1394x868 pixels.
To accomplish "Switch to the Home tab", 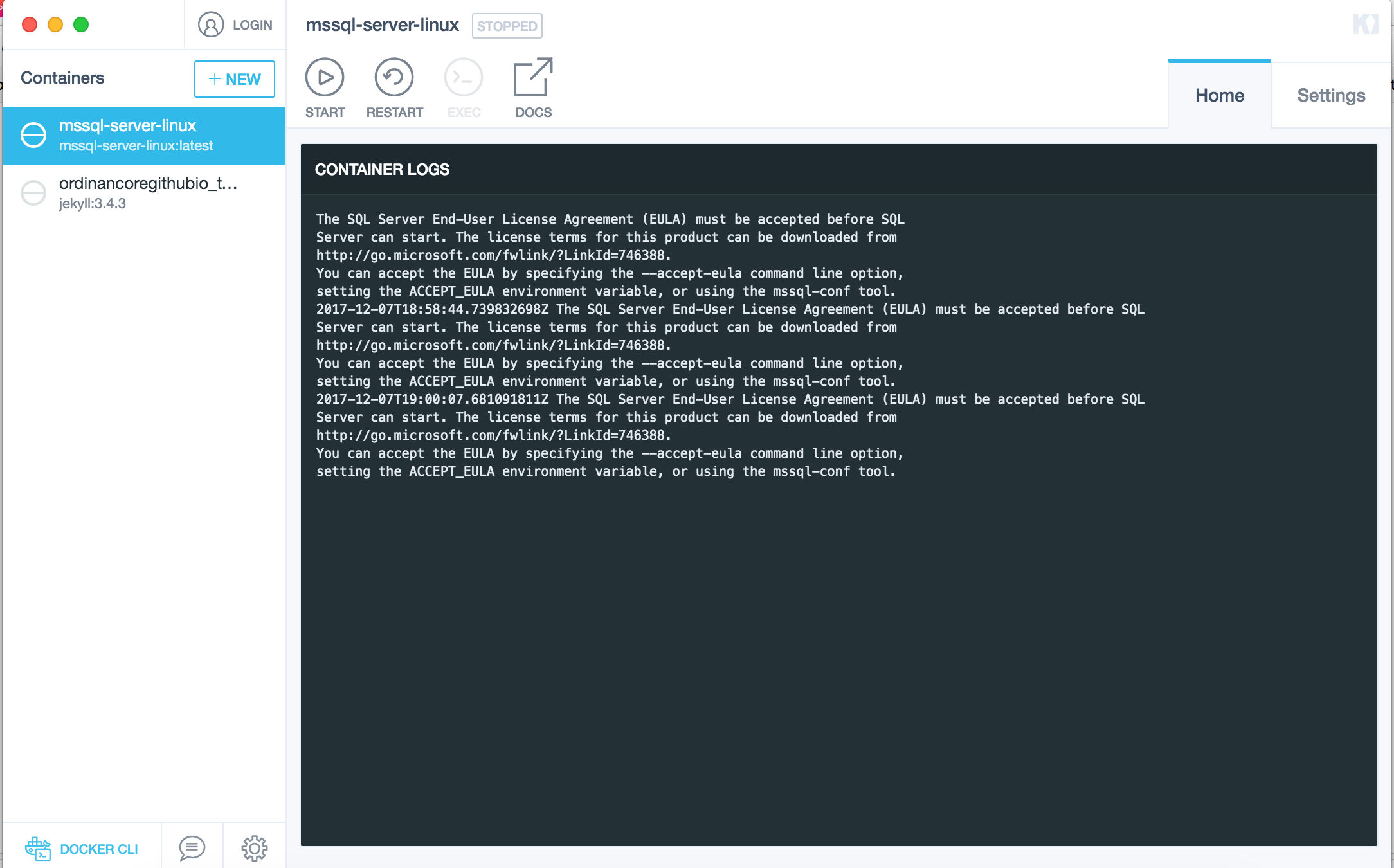I will tap(1219, 95).
